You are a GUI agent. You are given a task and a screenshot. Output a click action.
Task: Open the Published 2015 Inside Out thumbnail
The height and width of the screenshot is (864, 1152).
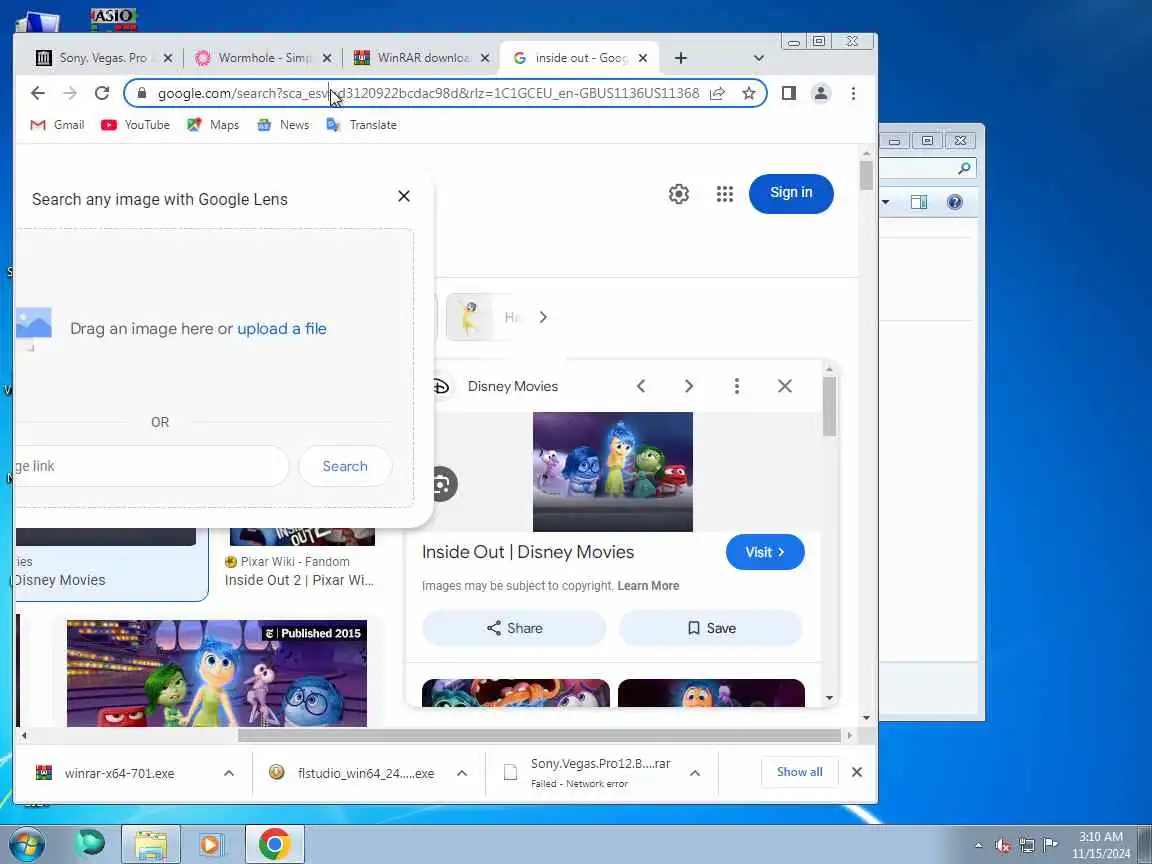(217, 674)
